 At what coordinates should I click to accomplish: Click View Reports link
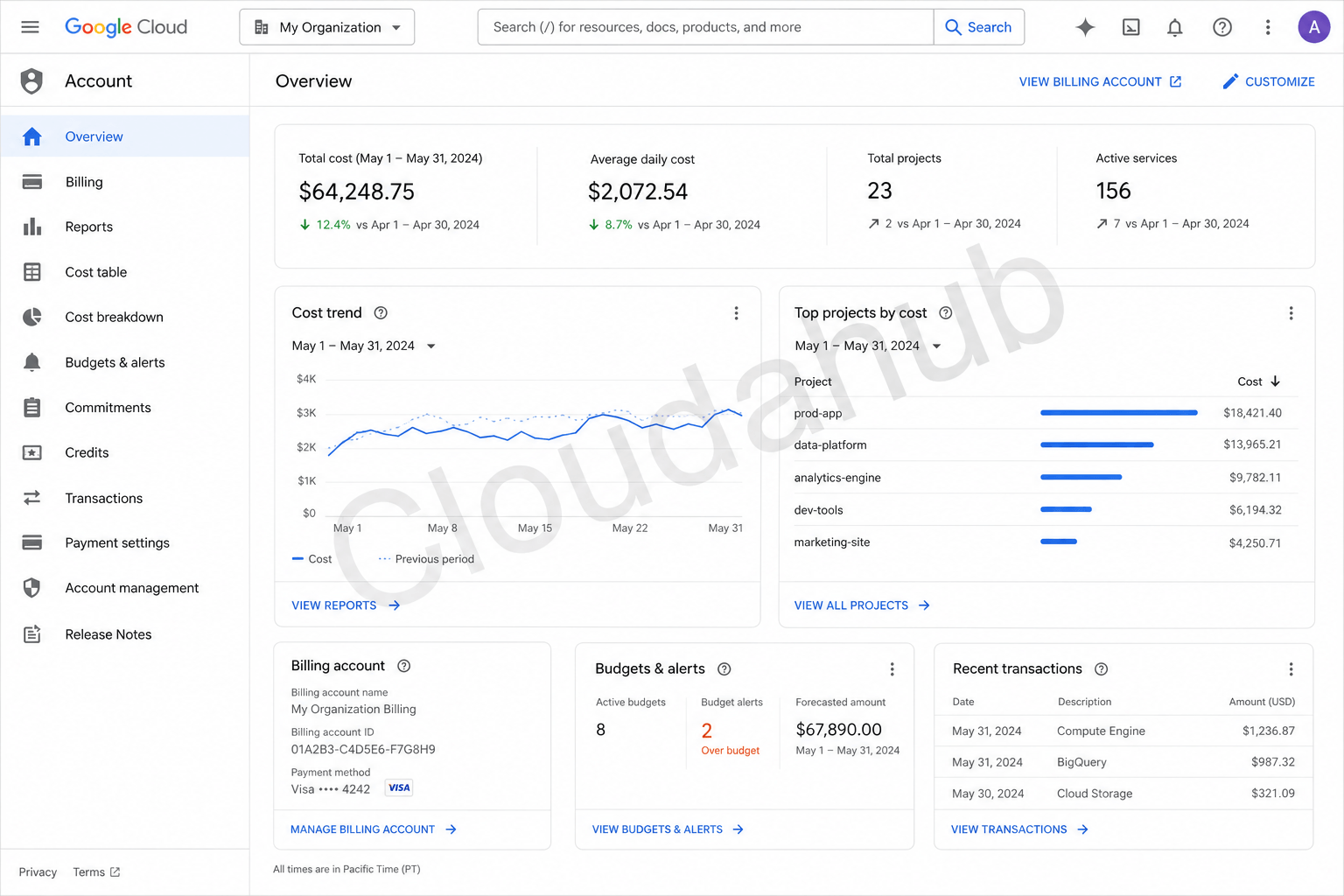(x=346, y=605)
